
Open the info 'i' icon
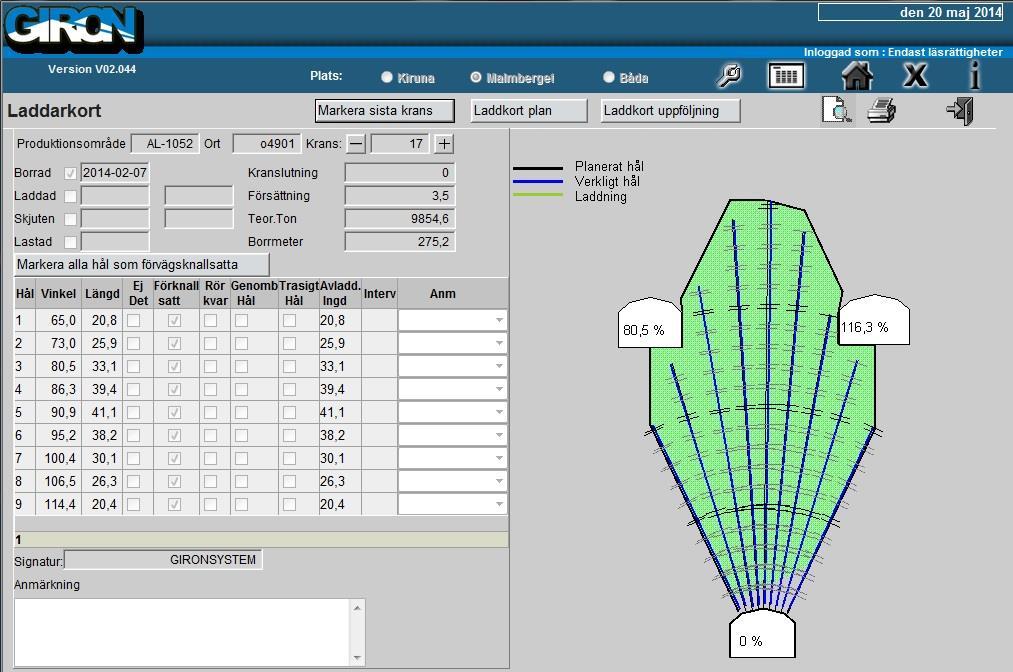(x=974, y=75)
